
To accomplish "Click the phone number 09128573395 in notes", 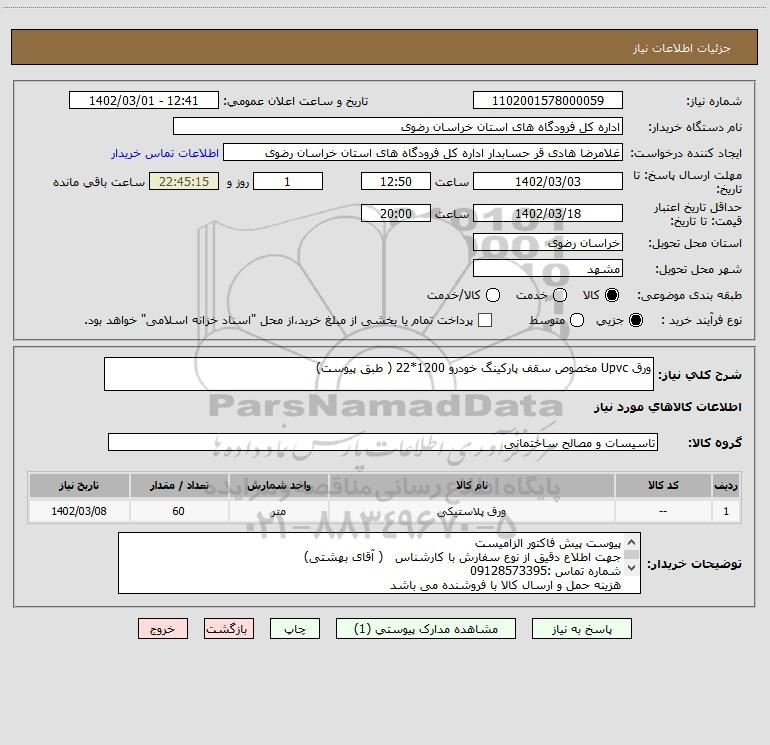I will [509, 571].
